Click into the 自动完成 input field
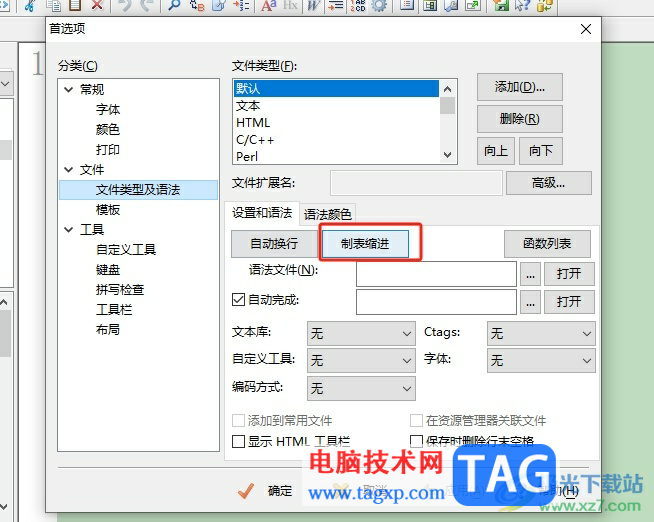This screenshot has height=522, width=654. click(436, 301)
